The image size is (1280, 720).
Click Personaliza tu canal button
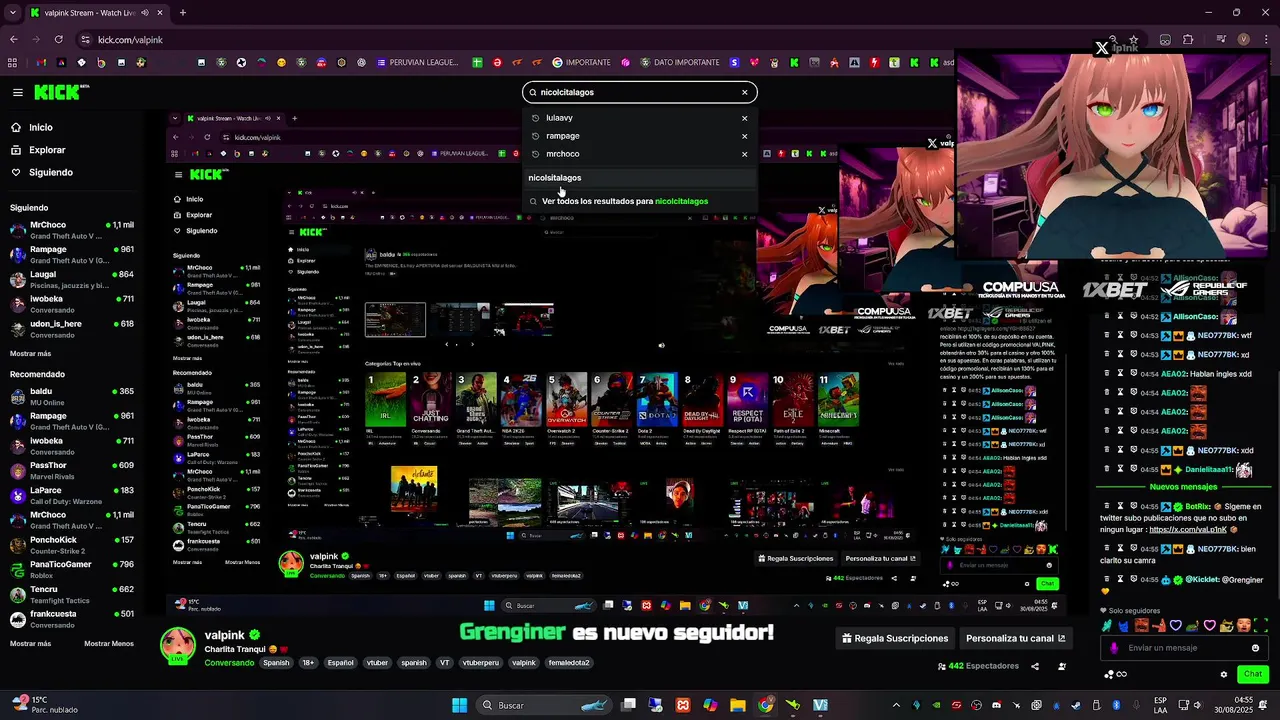[1015, 638]
